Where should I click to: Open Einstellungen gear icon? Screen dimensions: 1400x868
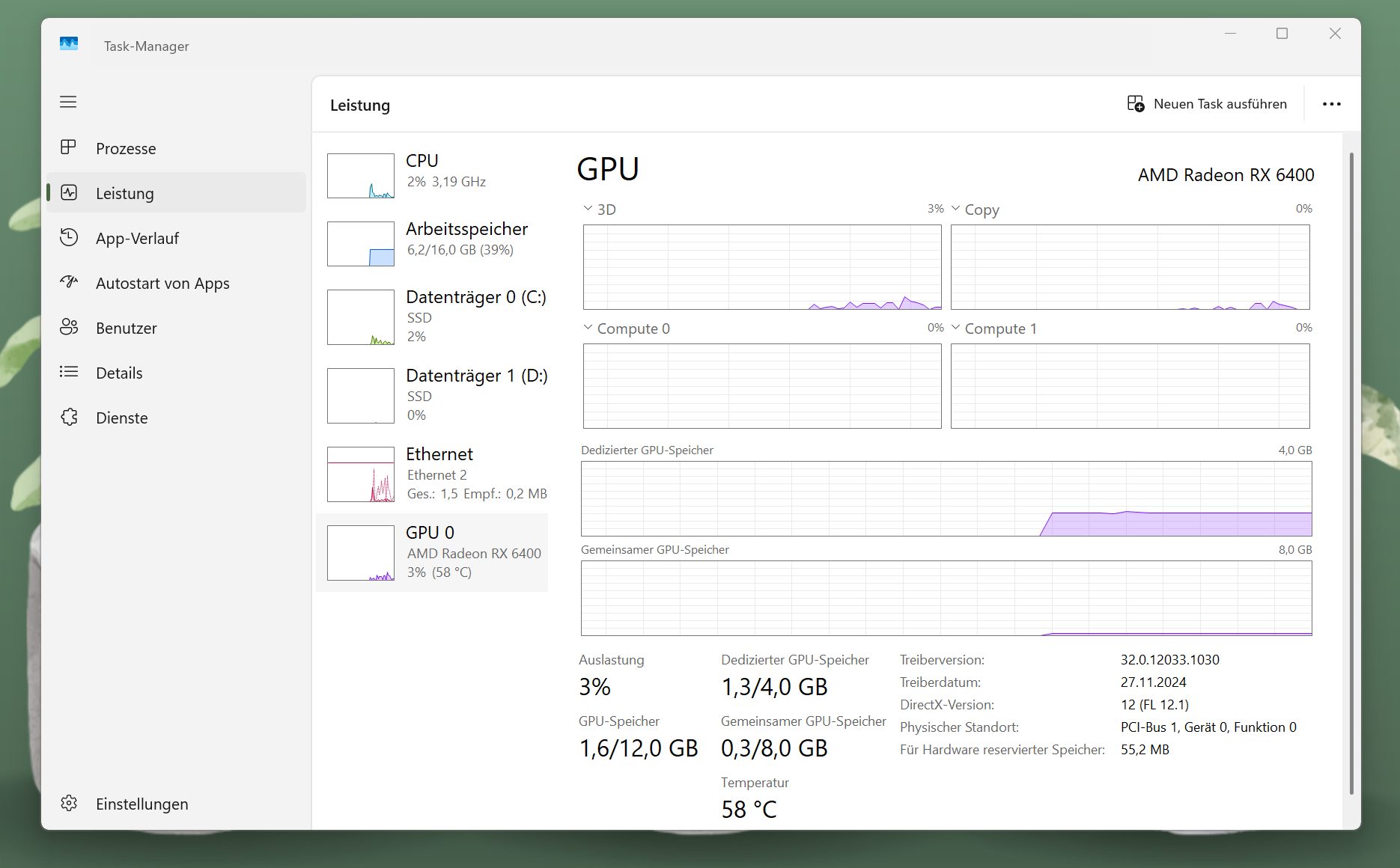click(68, 803)
